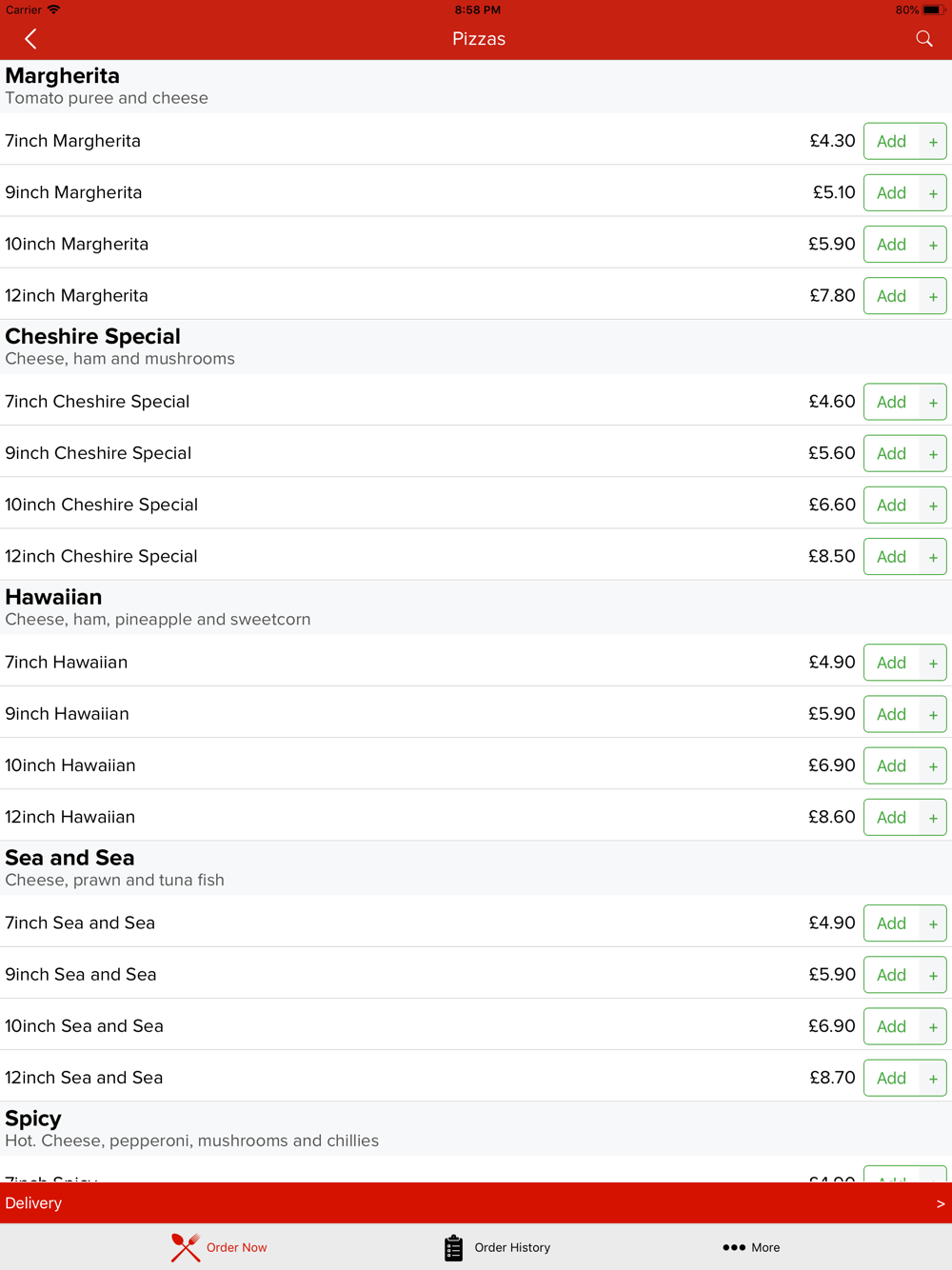
Task: Tap plus icon for 7inch Margherita
Action: pos(933,142)
